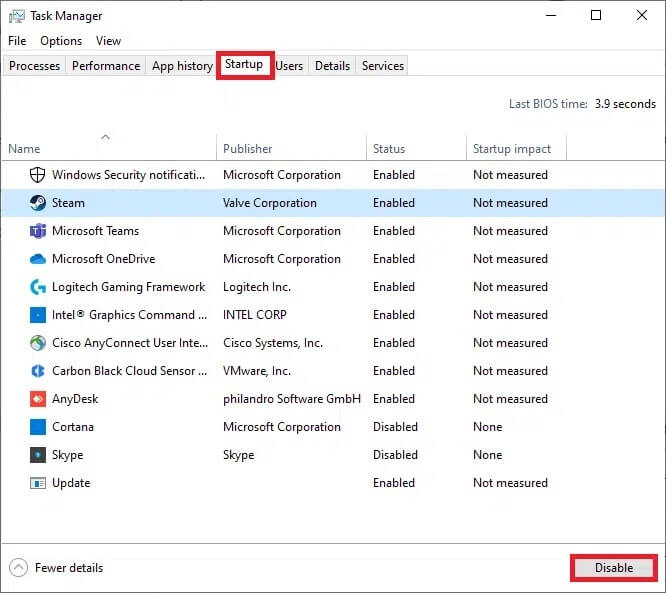Image resolution: width=666 pixels, height=593 pixels.
Task: Select the Steam row name
Action: (x=68, y=203)
